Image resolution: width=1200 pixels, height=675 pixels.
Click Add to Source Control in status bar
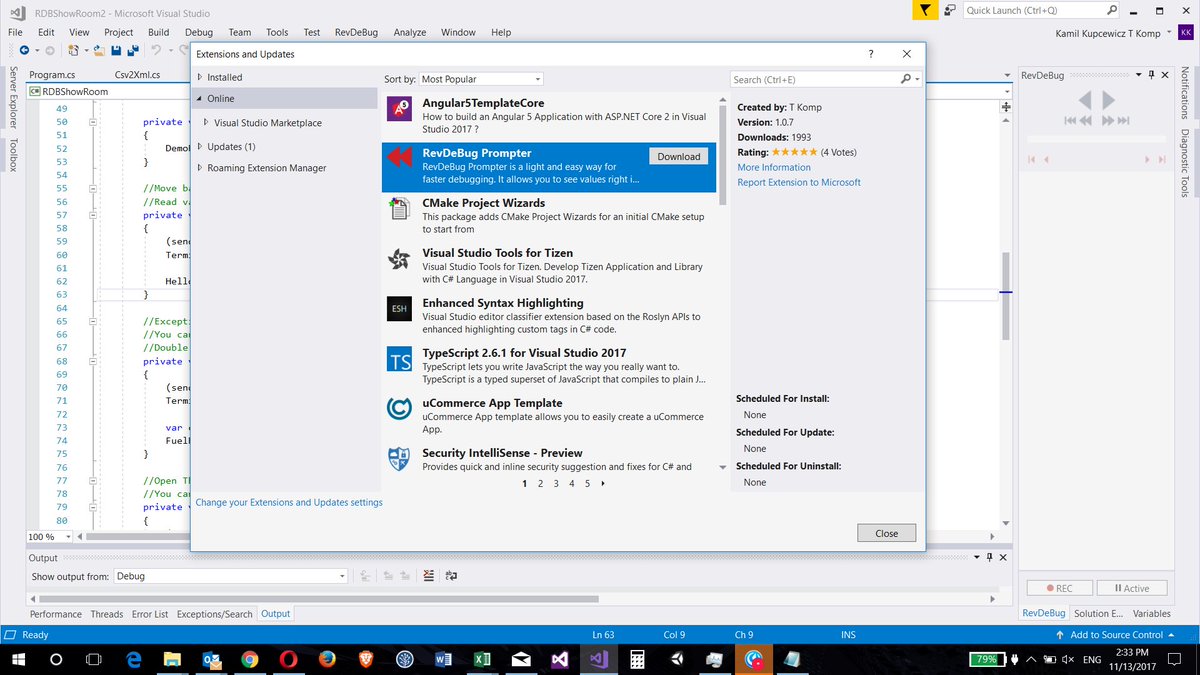pos(1116,635)
